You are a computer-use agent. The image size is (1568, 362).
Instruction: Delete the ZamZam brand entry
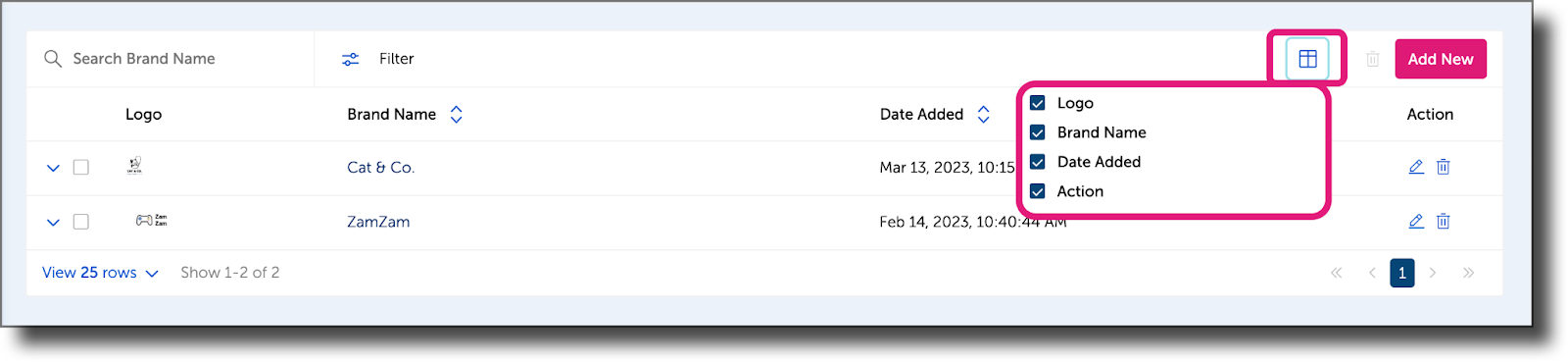(x=1444, y=222)
